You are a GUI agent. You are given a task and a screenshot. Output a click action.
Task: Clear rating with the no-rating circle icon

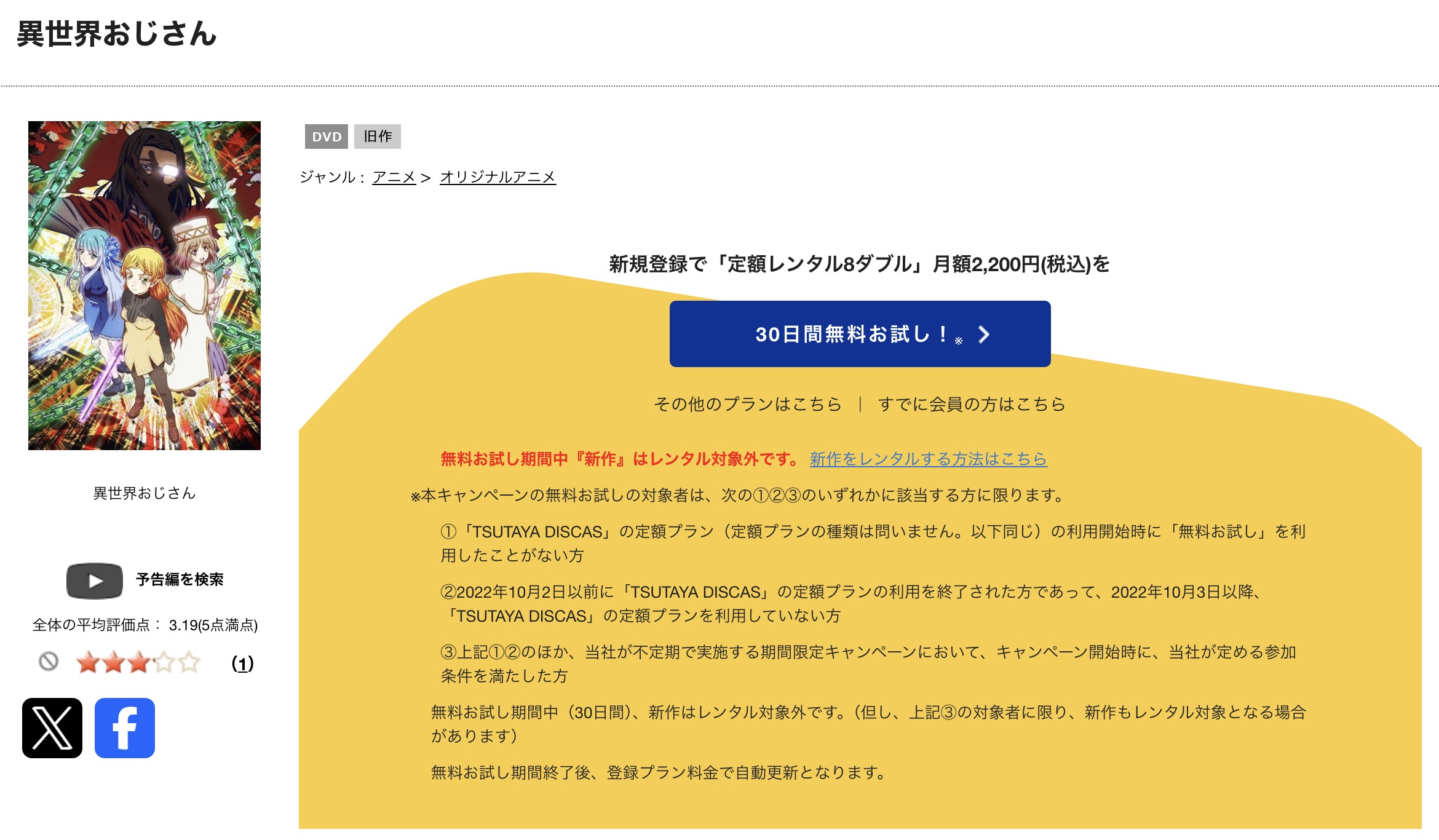point(49,662)
